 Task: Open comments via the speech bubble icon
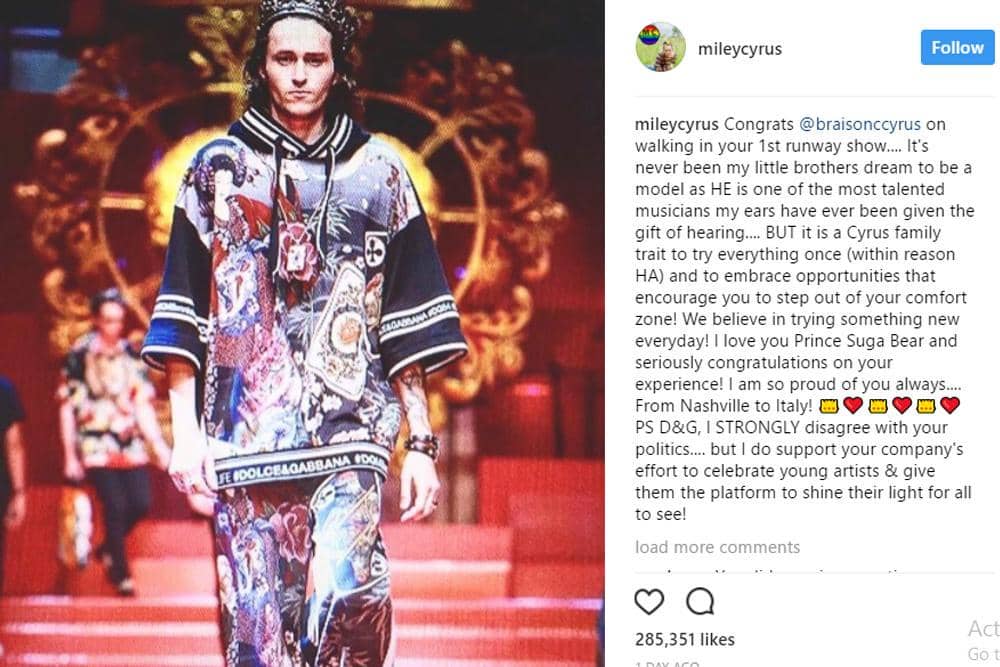click(x=700, y=601)
